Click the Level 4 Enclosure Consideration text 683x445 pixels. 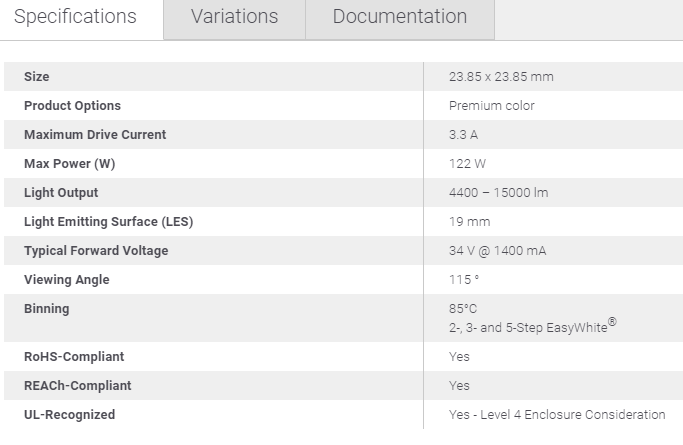point(572,415)
